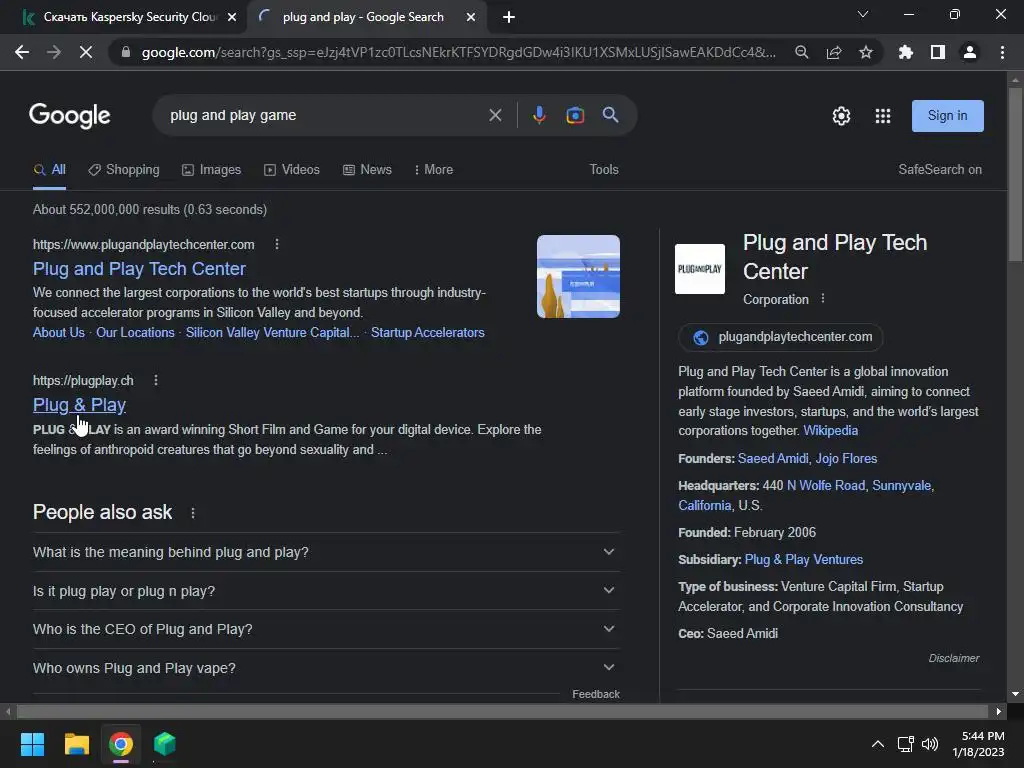Clear the search box with X
The width and height of the screenshot is (1024, 768).
point(495,115)
